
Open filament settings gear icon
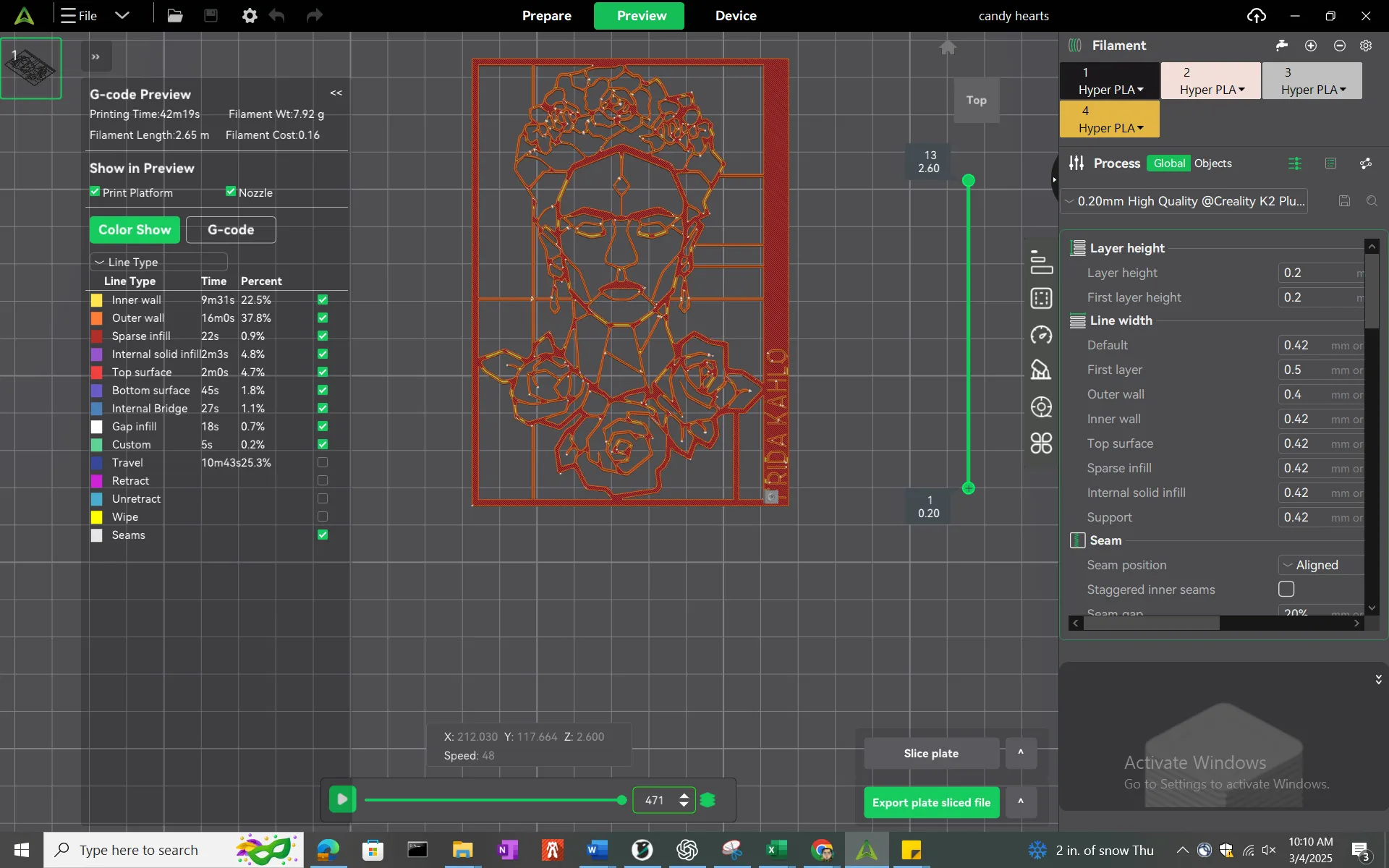[x=1366, y=46]
